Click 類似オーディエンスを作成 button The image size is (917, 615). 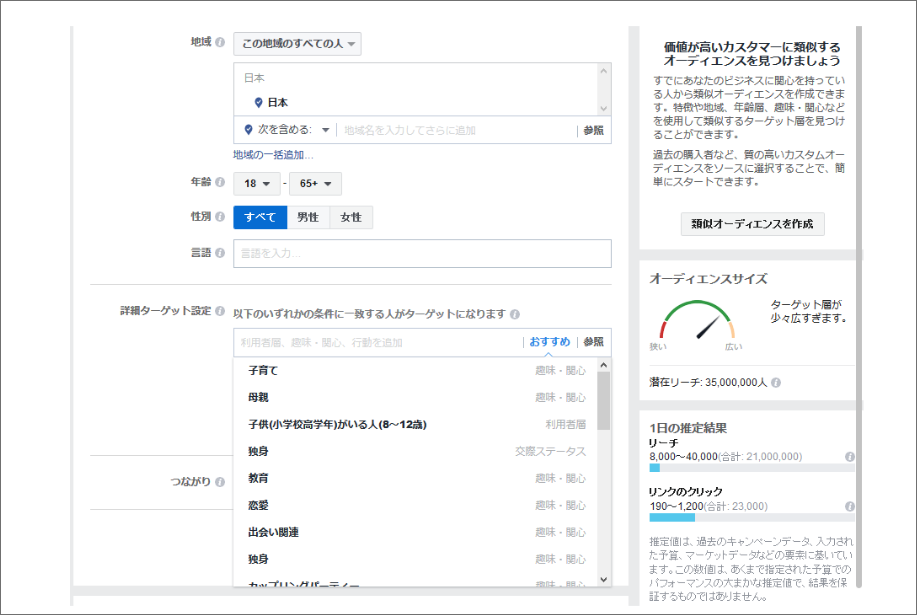752,224
